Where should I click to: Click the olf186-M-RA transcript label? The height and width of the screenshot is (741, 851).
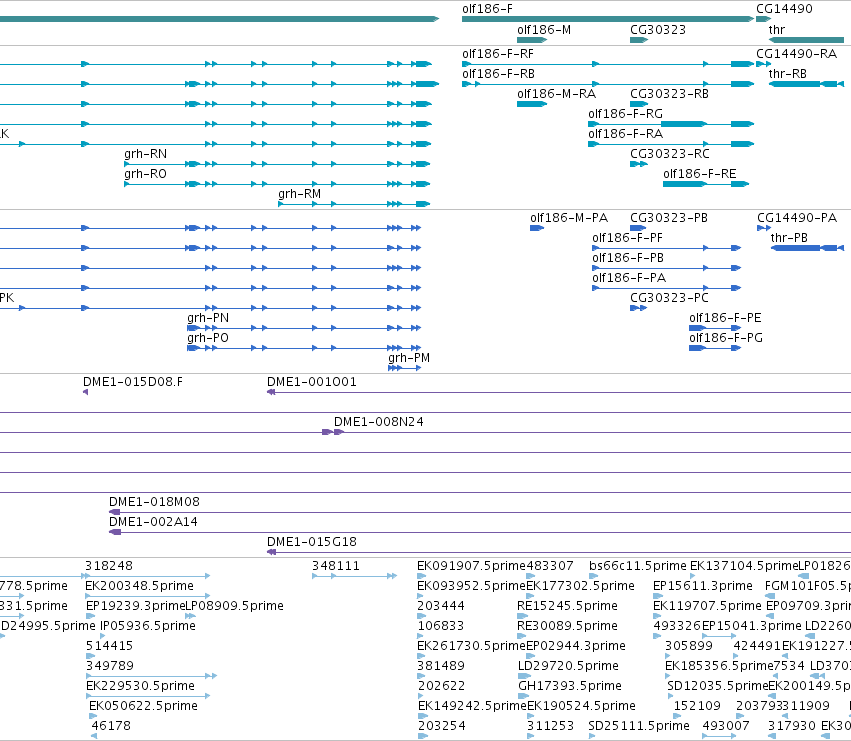coord(556,94)
